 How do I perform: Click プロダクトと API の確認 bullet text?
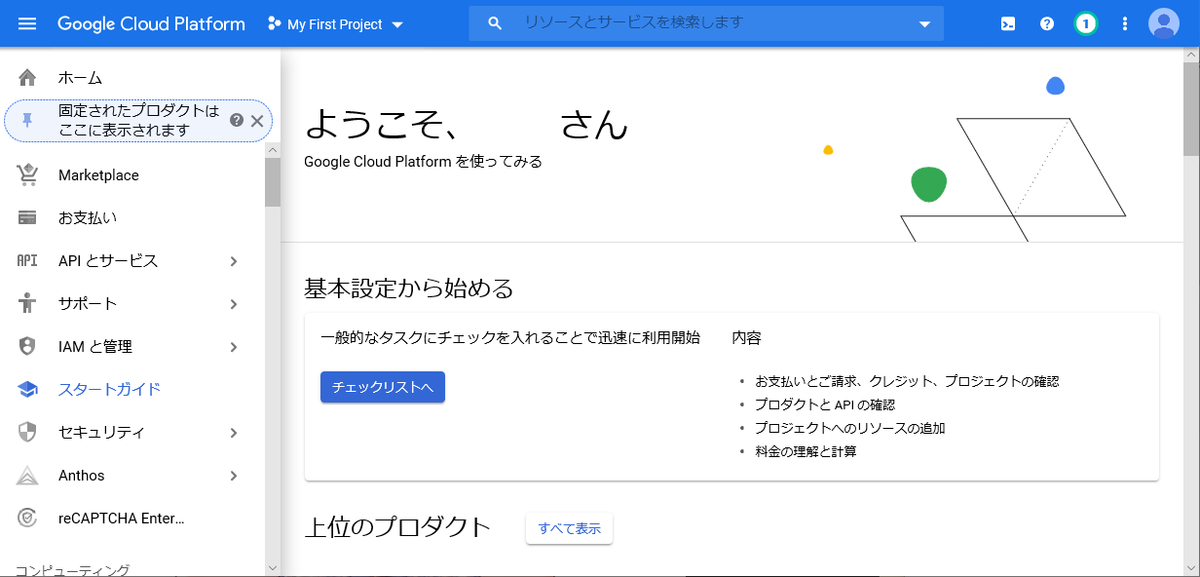click(x=825, y=405)
